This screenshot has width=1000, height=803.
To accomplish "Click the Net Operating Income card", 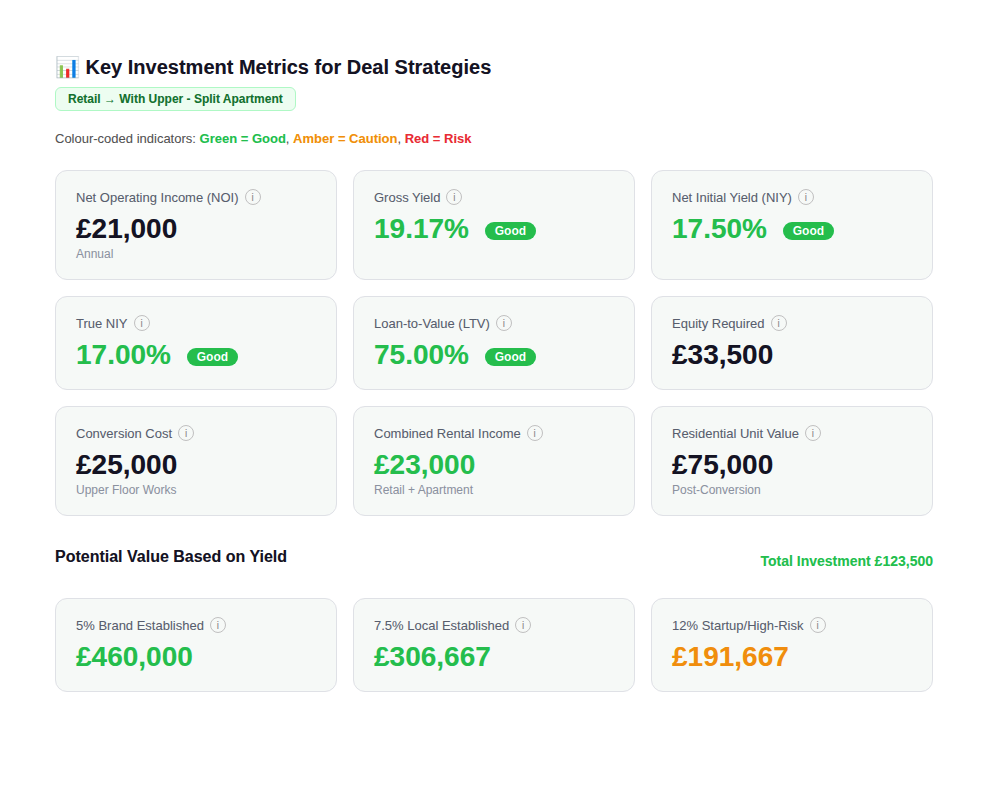I will tap(196, 225).
